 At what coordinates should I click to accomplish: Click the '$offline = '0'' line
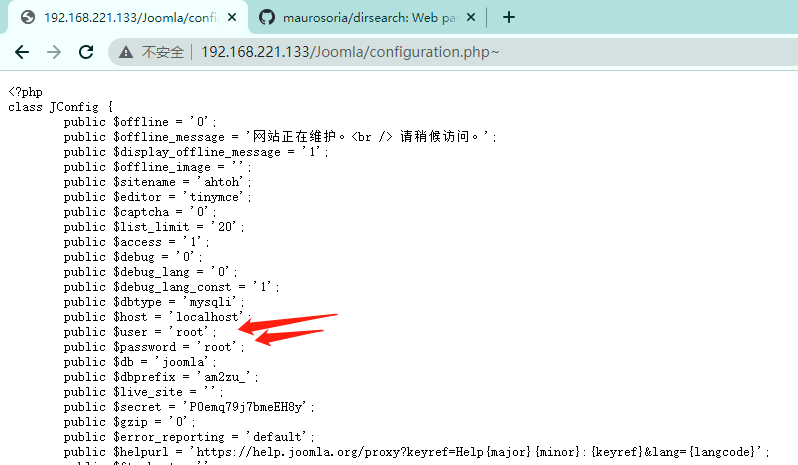pyautogui.click(x=140, y=122)
